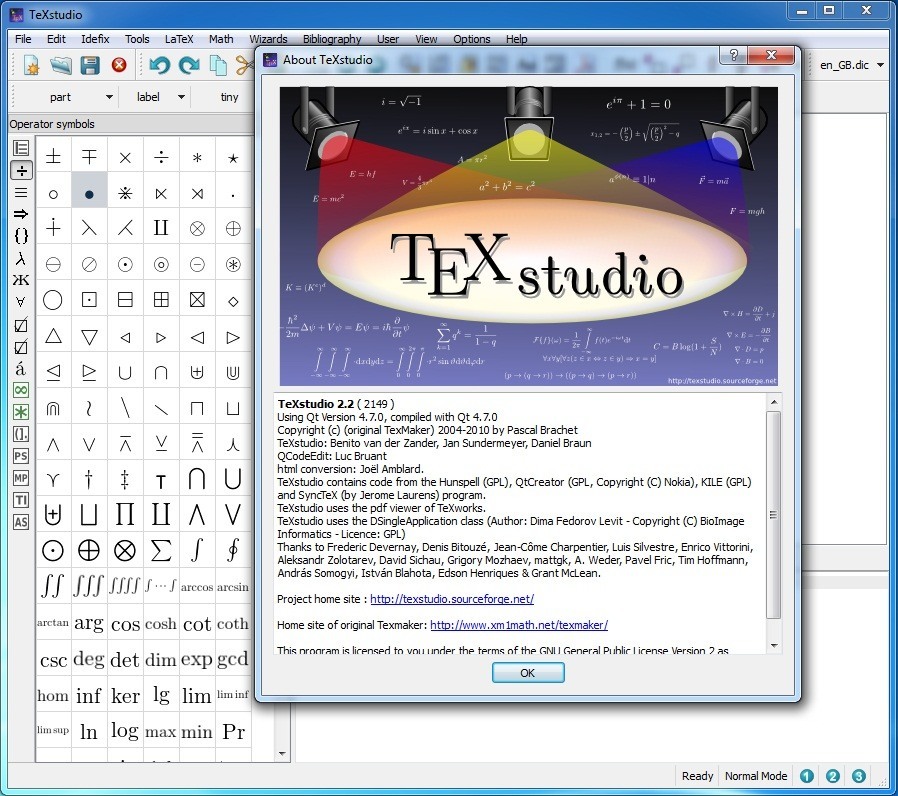Click the TeXstudio splash logo image

pyautogui.click(x=529, y=236)
